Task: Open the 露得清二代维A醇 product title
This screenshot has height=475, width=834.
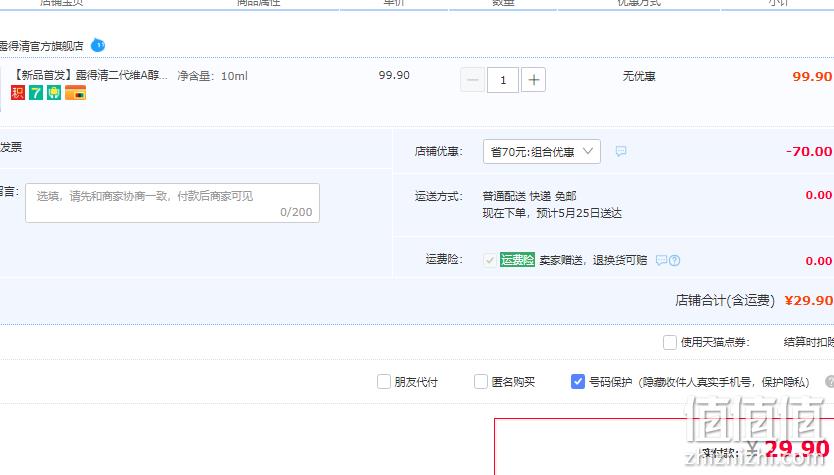Action: 89,76
